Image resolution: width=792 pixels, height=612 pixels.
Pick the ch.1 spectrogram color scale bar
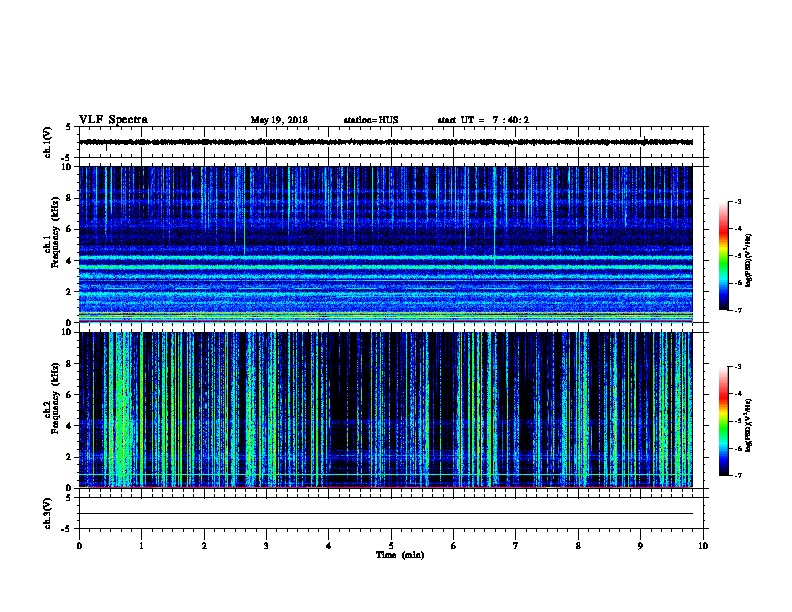(x=723, y=256)
